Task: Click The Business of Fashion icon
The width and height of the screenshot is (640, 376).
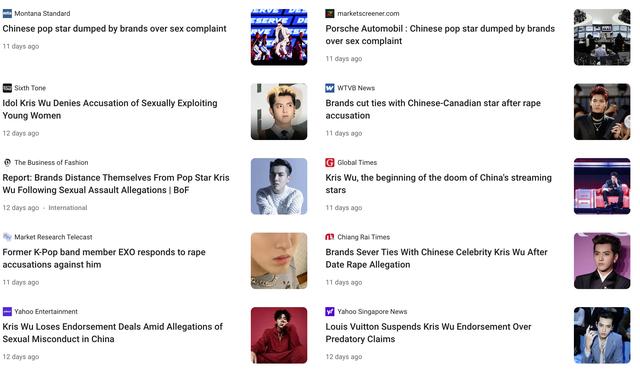Action: point(7,162)
